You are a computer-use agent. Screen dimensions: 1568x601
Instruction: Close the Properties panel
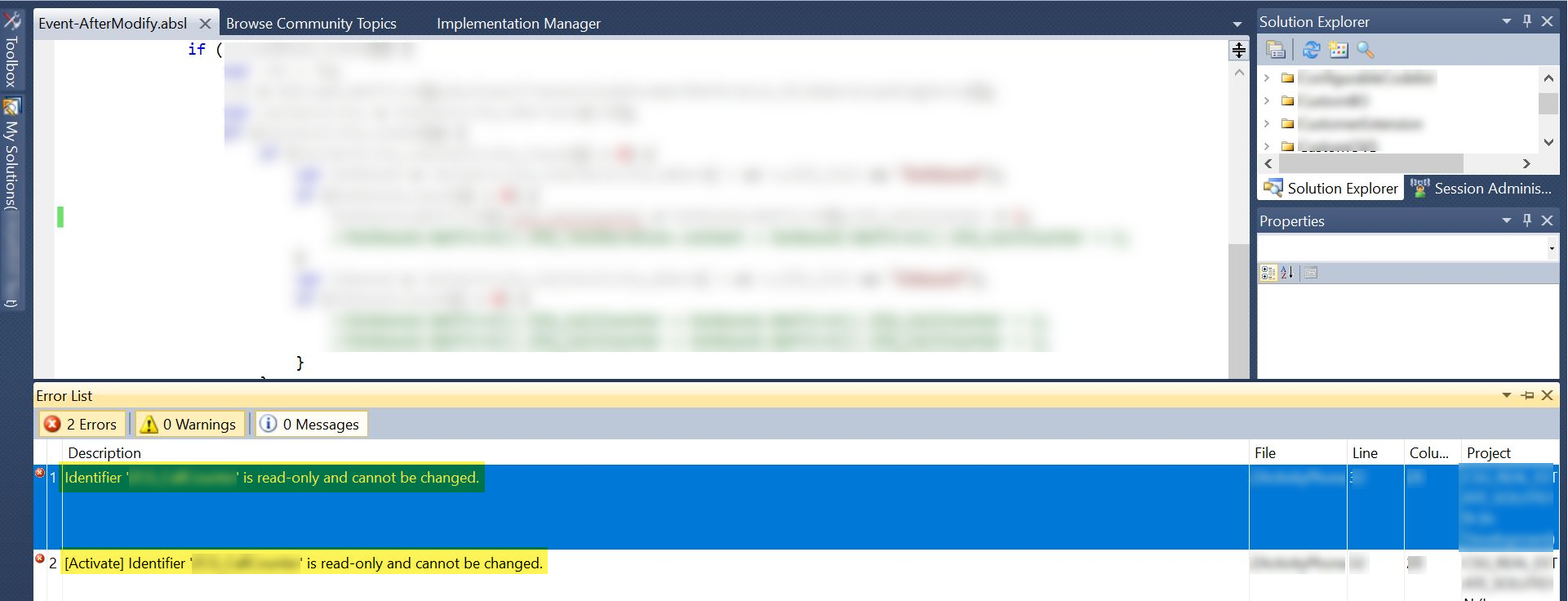[1547, 220]
